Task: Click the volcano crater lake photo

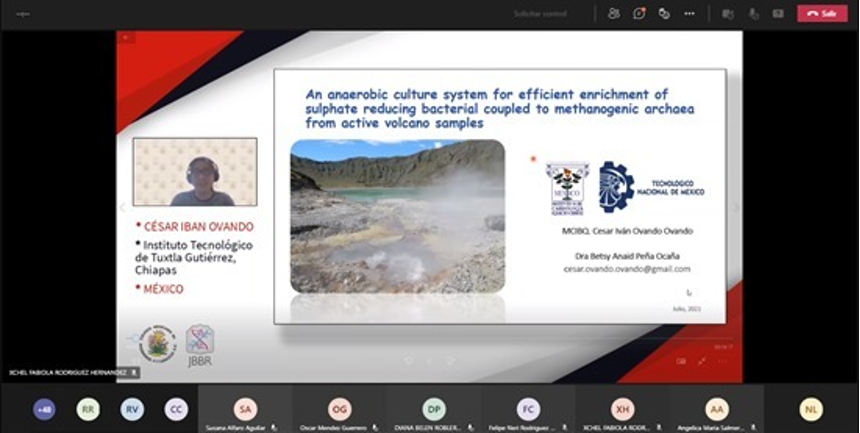Action: (398, 216)
